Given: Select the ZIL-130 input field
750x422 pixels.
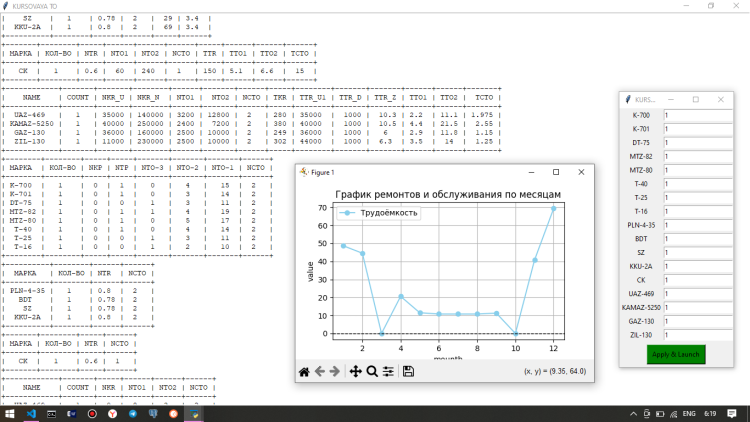Looking at the screenshot, I should (x=697, y=335).
